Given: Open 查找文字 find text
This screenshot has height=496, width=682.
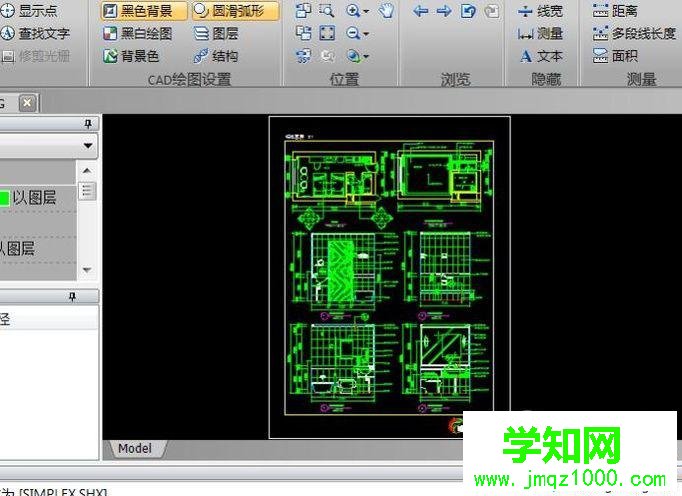Looking at the screenshot, I should [x=35, y=34].
